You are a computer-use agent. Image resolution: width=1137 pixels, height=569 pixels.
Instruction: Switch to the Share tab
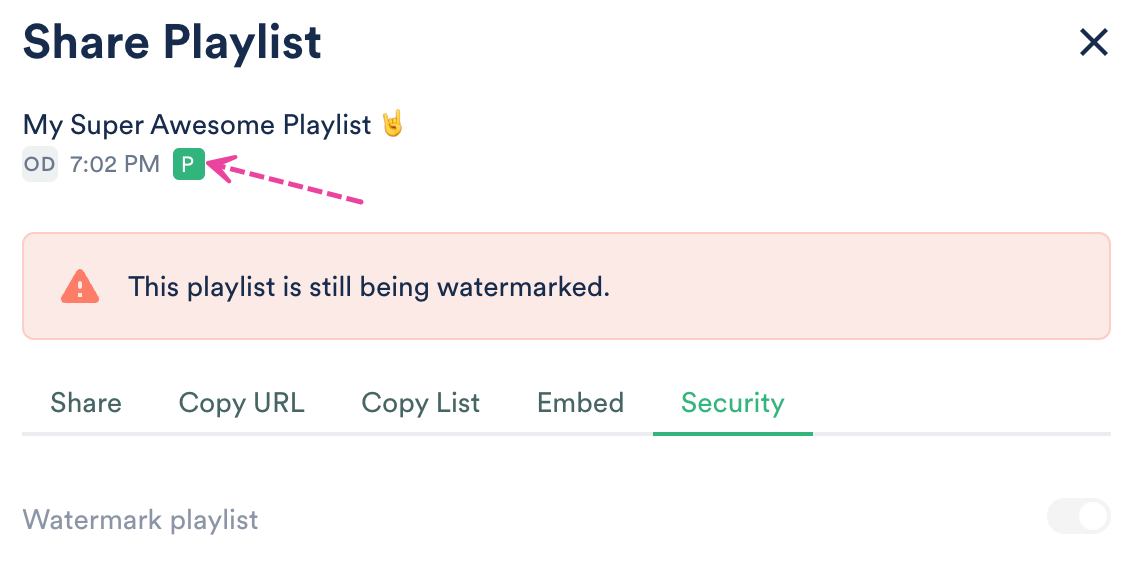point(86,403)
